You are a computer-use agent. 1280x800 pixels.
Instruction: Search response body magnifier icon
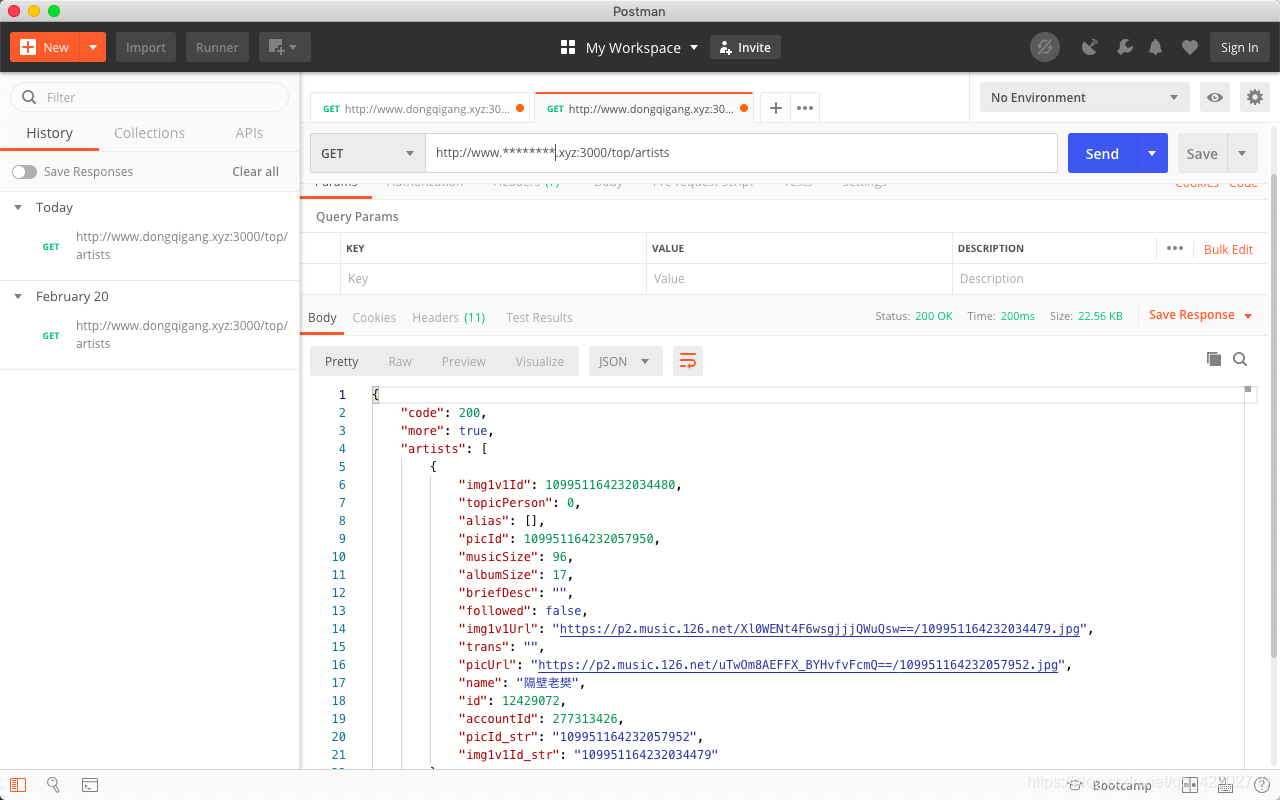point(1240,359)
